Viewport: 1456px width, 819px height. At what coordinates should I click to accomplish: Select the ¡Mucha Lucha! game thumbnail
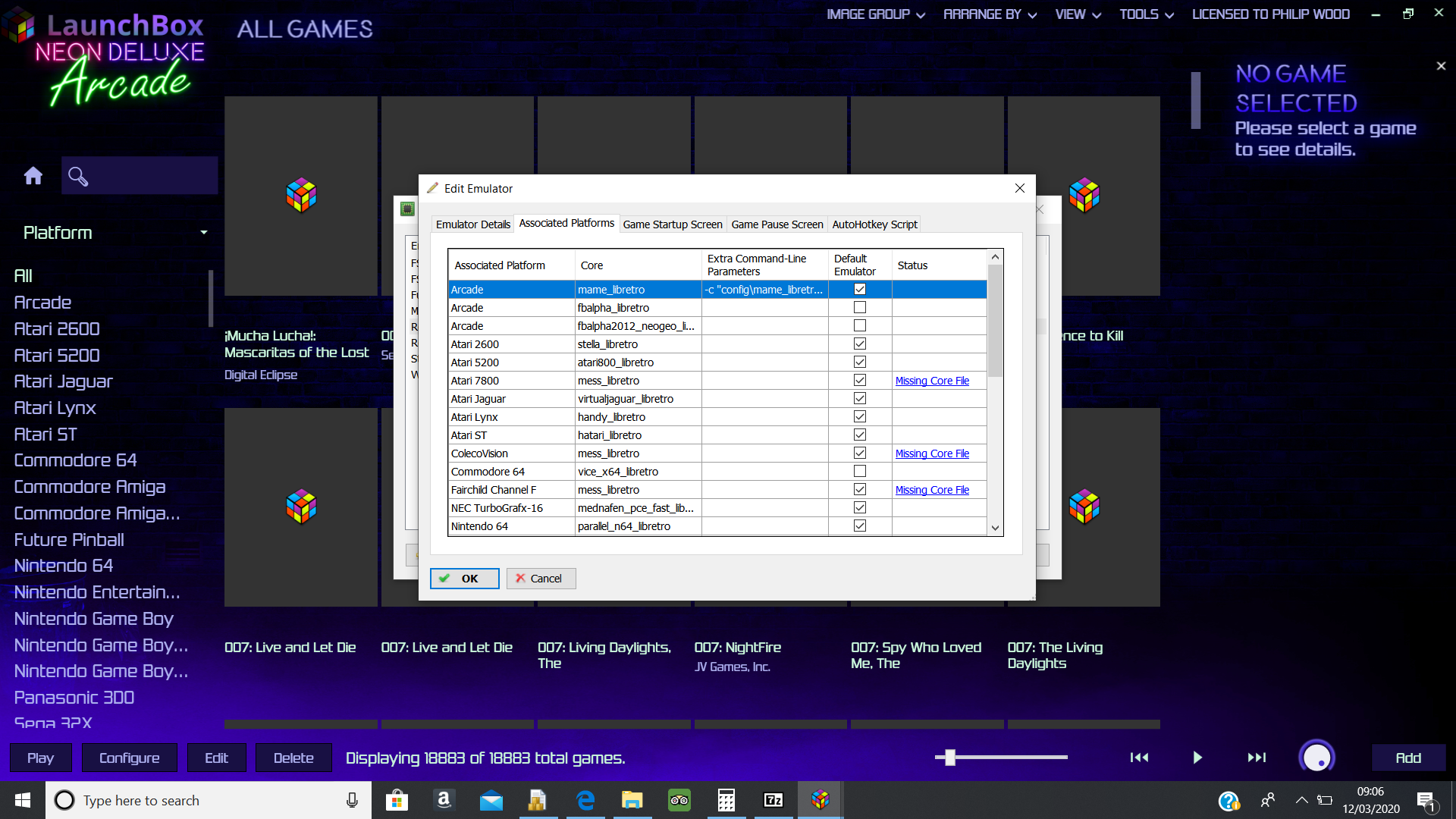301,196
